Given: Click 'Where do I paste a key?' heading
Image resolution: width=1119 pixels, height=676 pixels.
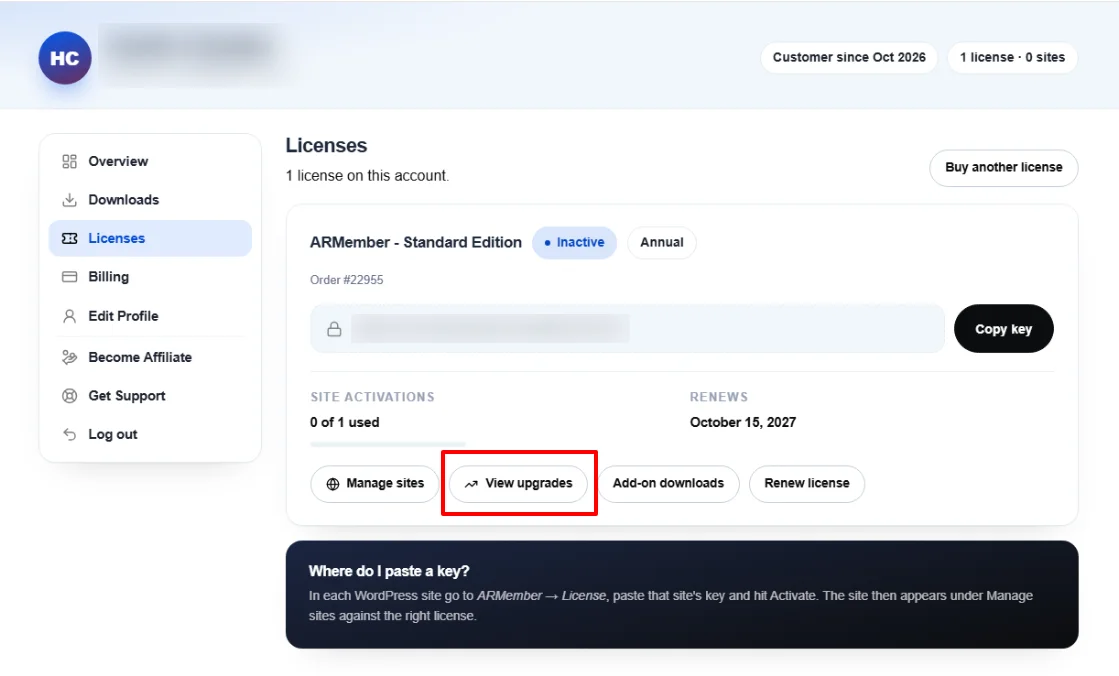Looking at the screenshot, I should pos(389,571).
